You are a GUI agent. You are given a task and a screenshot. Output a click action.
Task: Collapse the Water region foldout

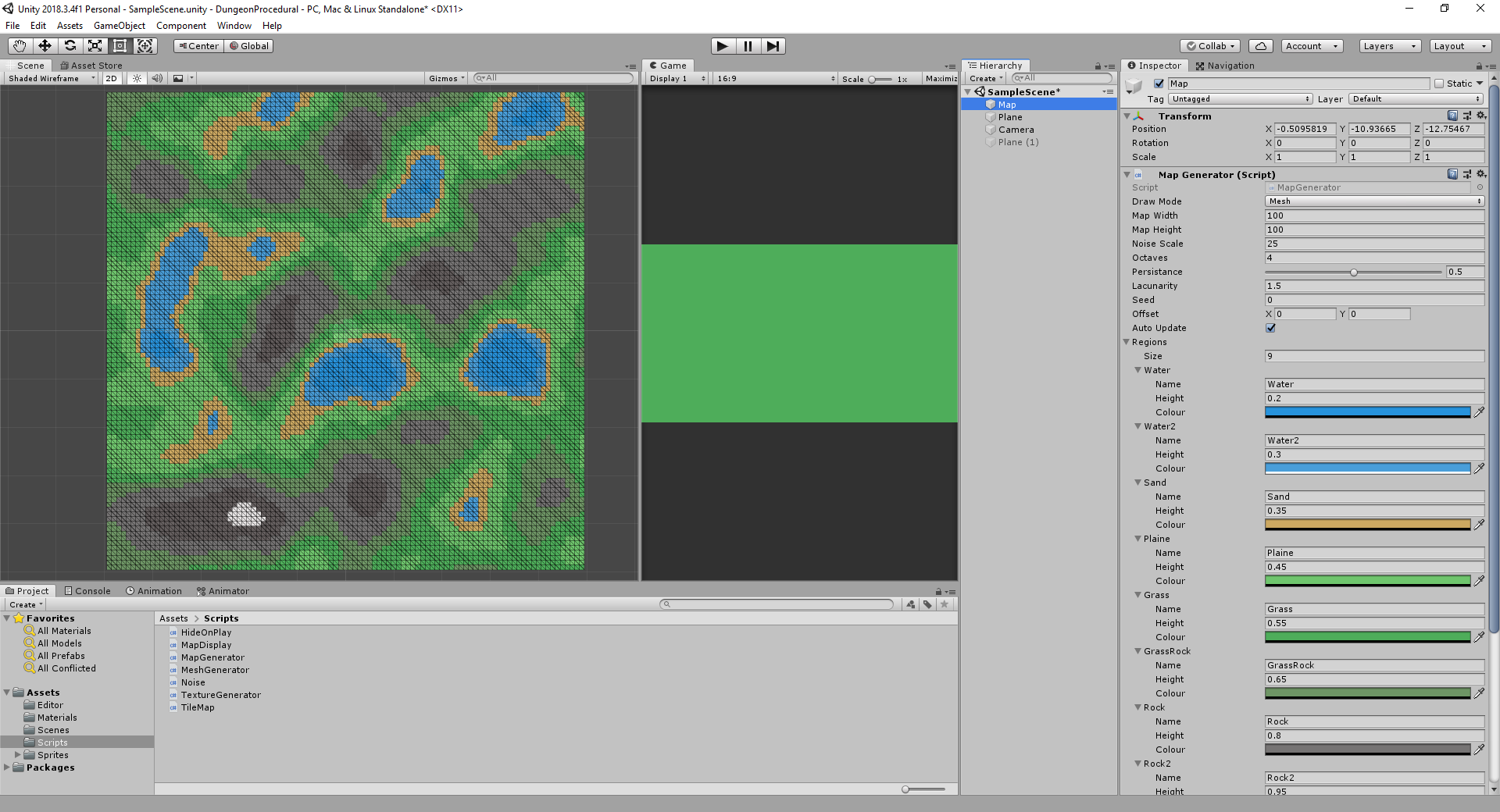1138,370
